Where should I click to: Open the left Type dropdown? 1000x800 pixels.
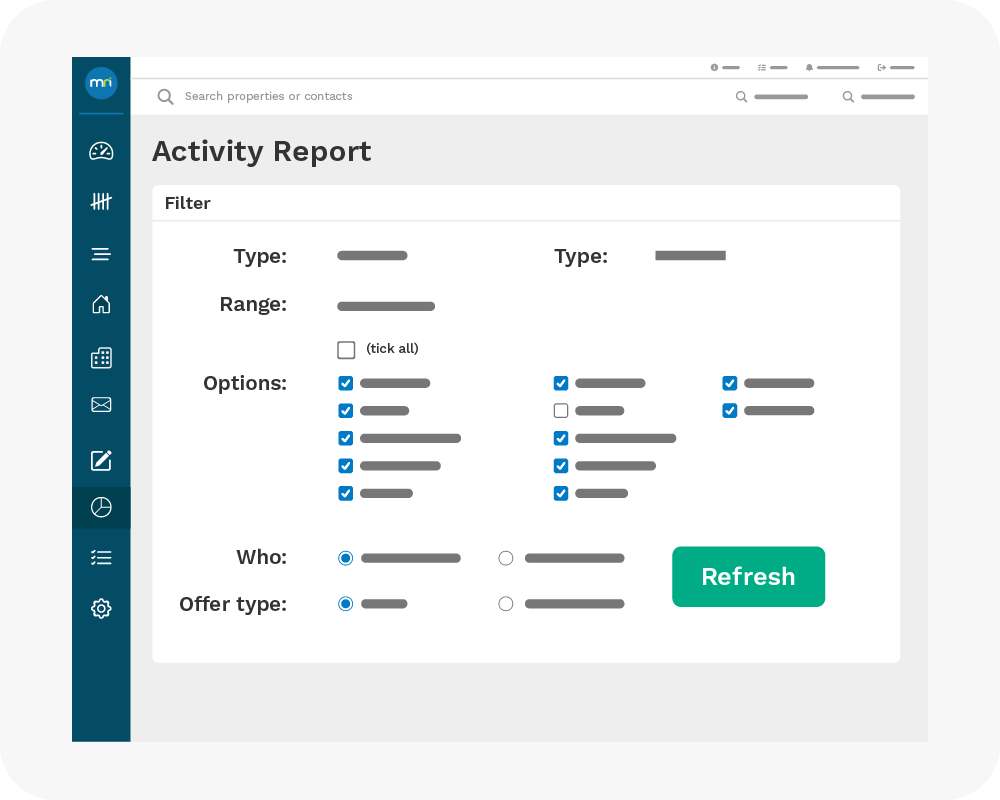[x=372, y=256]
